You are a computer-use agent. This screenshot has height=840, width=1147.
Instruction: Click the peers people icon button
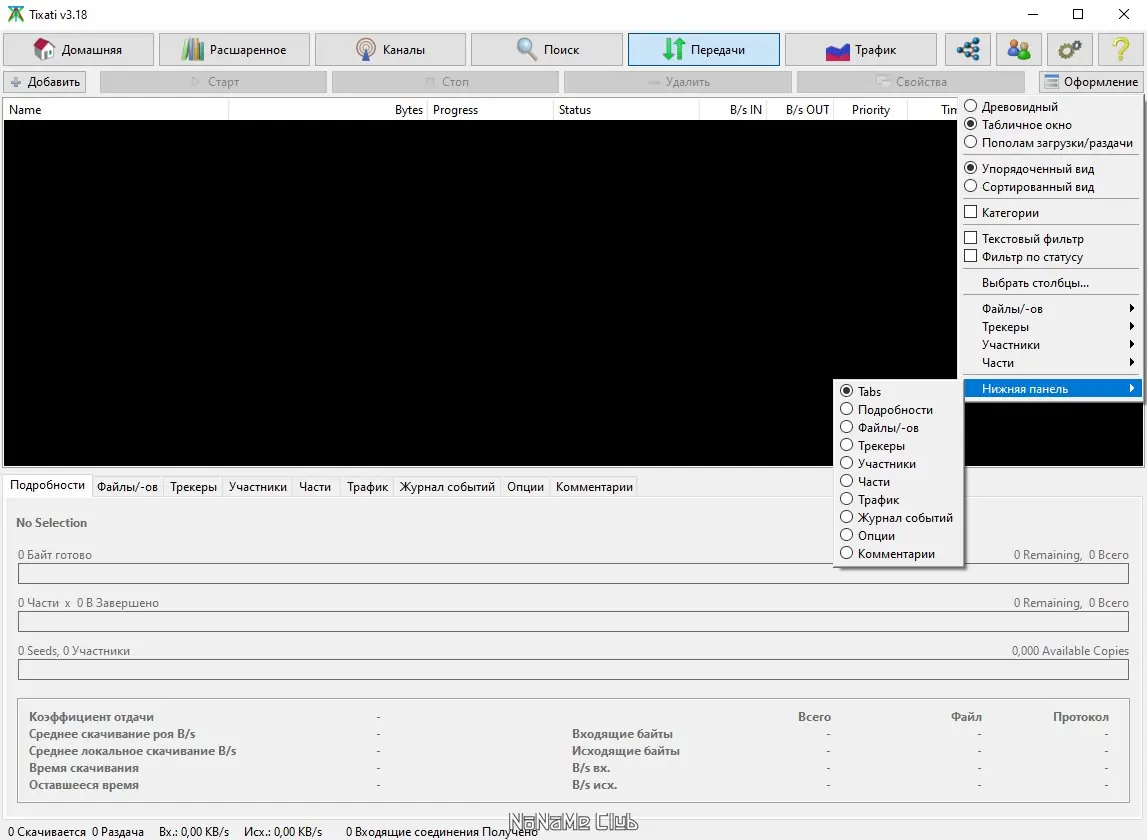point(1019,50)
